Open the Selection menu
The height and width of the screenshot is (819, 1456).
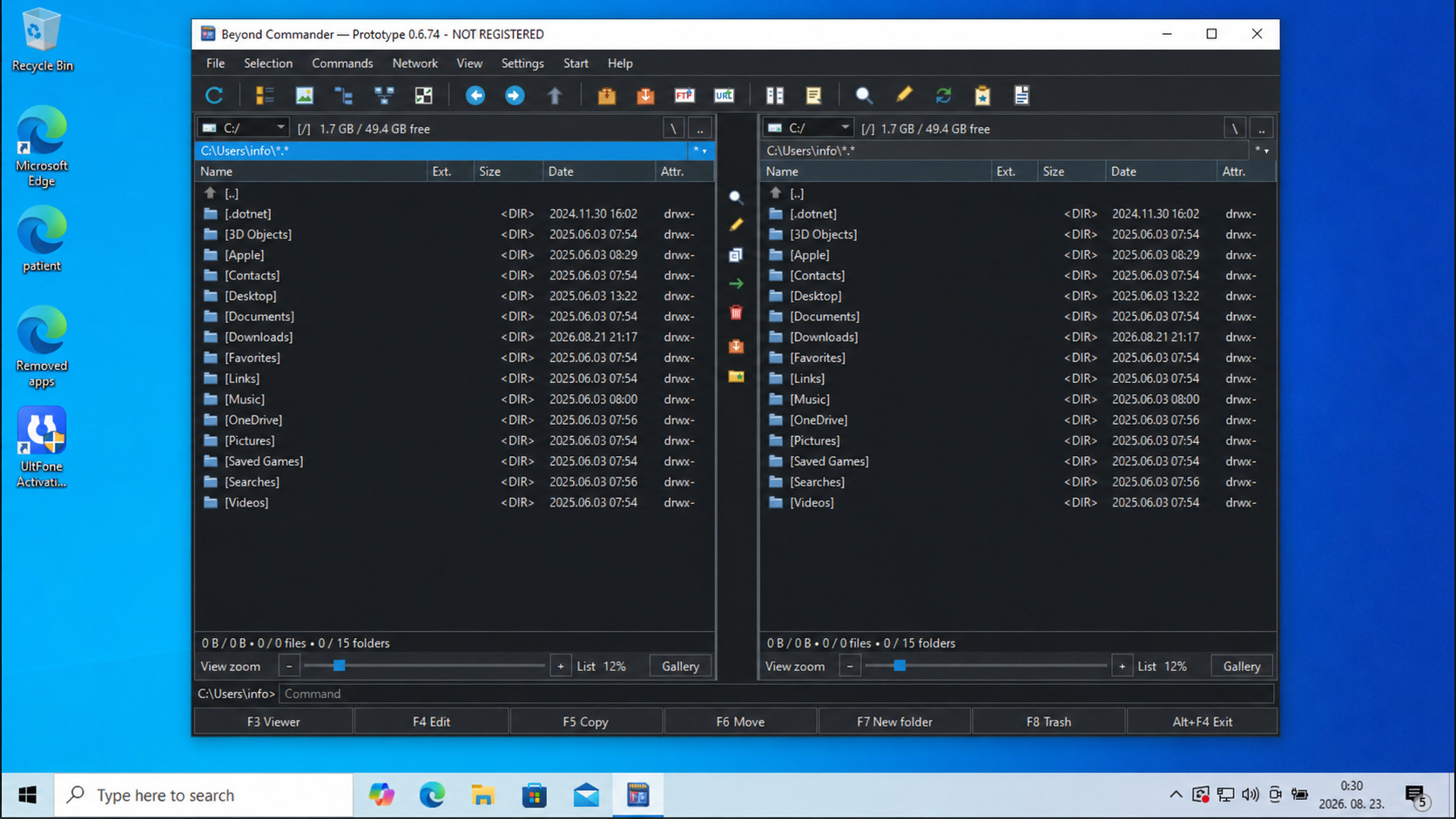coord(268,64)
